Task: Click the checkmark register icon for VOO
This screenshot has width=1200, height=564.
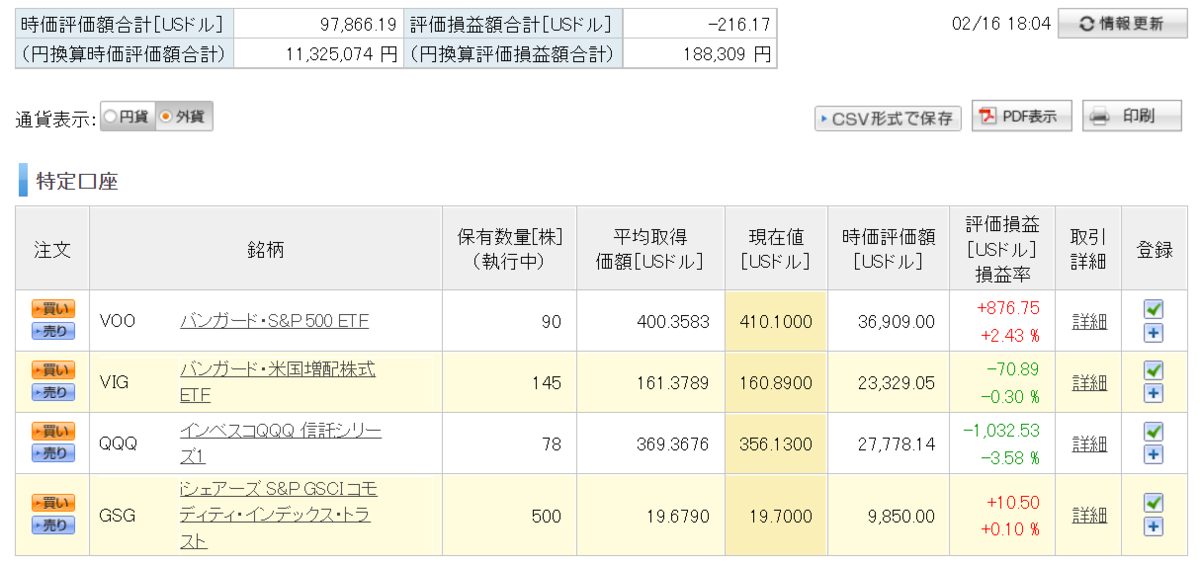Action: click(1153, 310)
